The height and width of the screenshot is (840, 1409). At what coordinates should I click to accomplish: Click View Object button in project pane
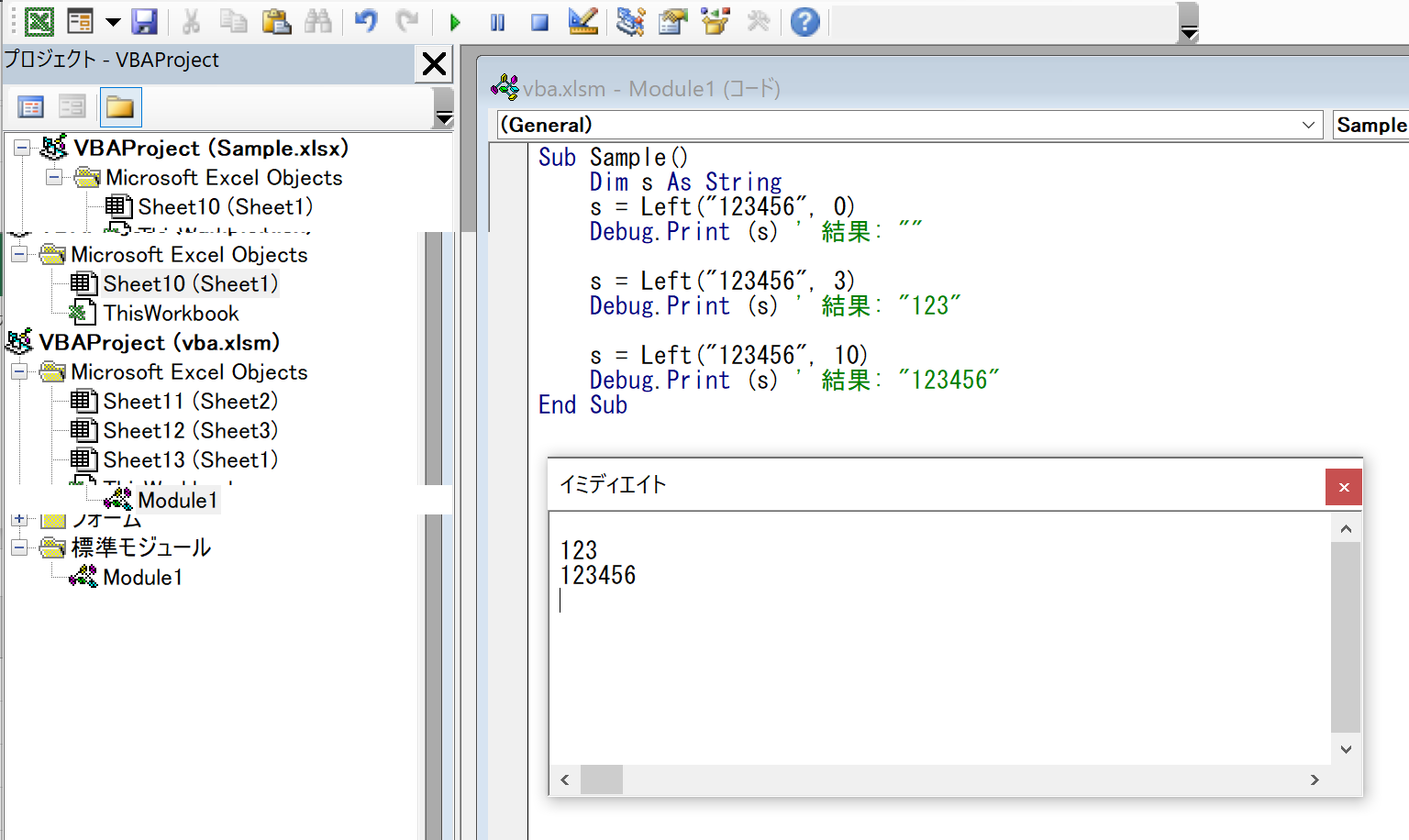tap(72, 107)
